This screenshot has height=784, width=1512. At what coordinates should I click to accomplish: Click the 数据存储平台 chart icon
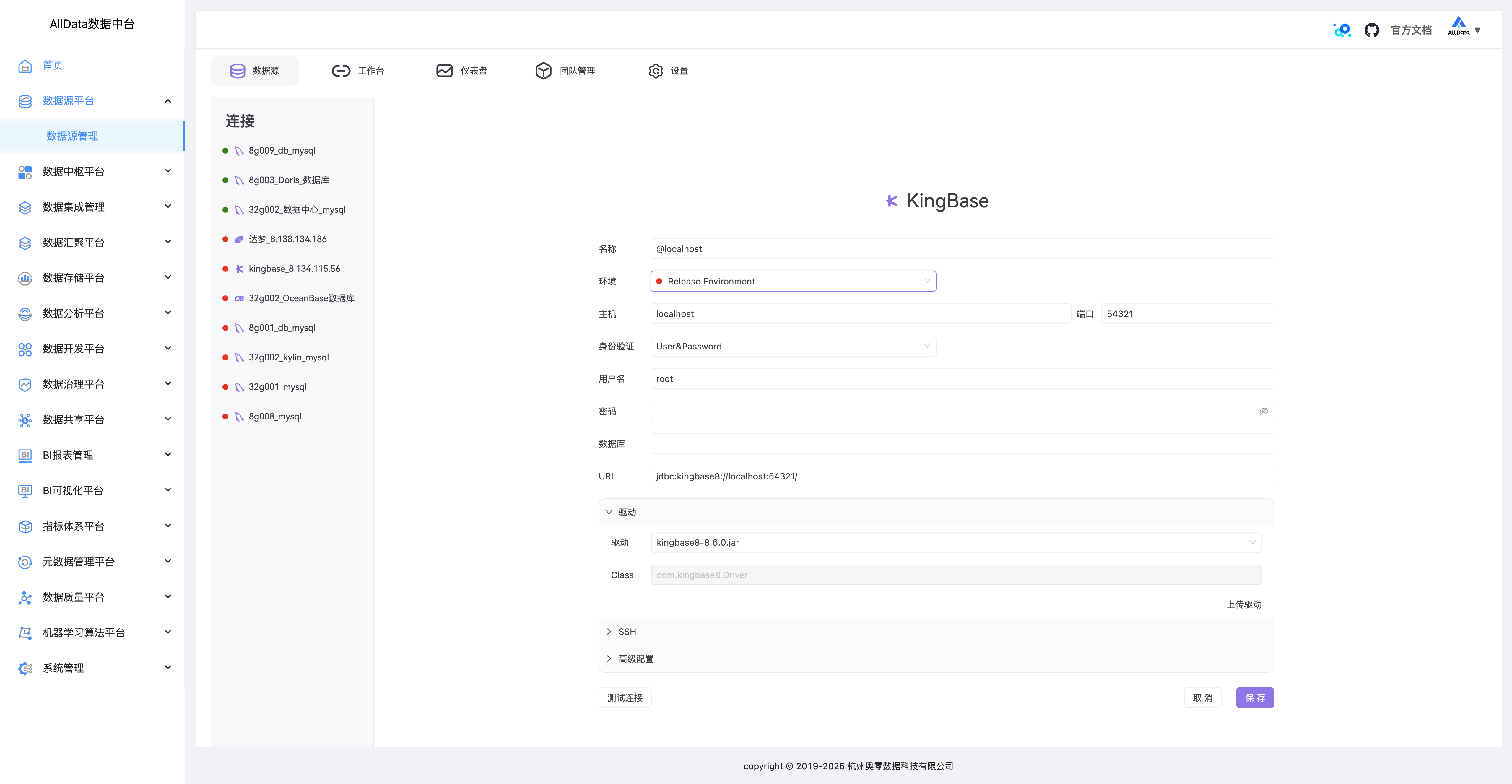pyautogui.click(x=25, y=278)
